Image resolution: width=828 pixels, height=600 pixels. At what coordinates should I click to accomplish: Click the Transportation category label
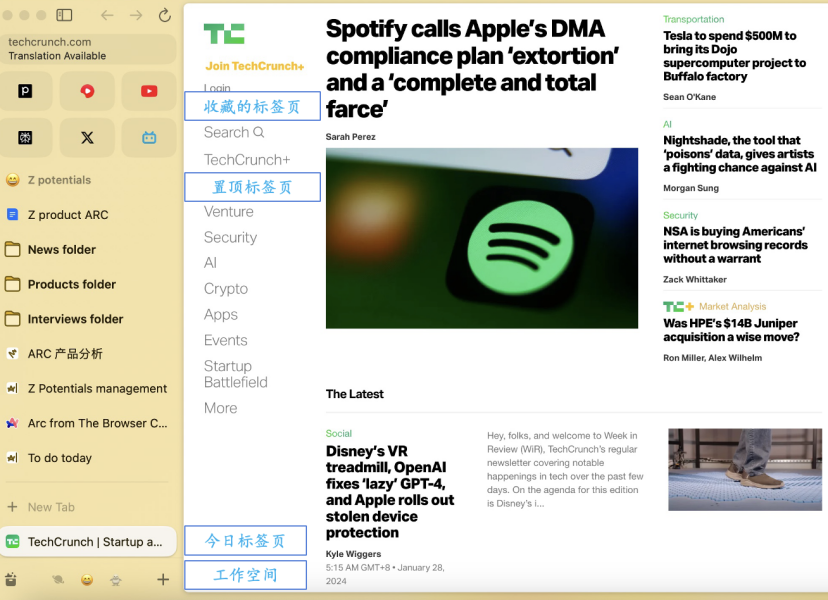tap(693, 20)
